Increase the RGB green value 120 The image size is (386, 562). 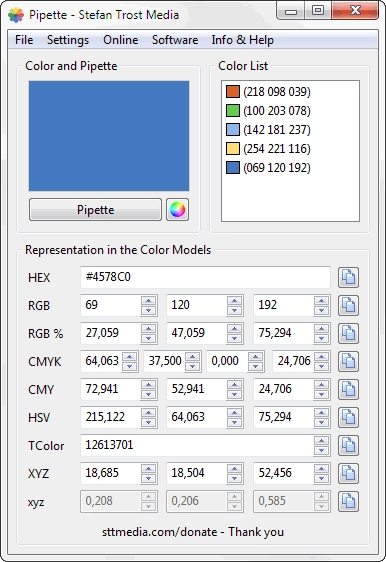point(234,301)
